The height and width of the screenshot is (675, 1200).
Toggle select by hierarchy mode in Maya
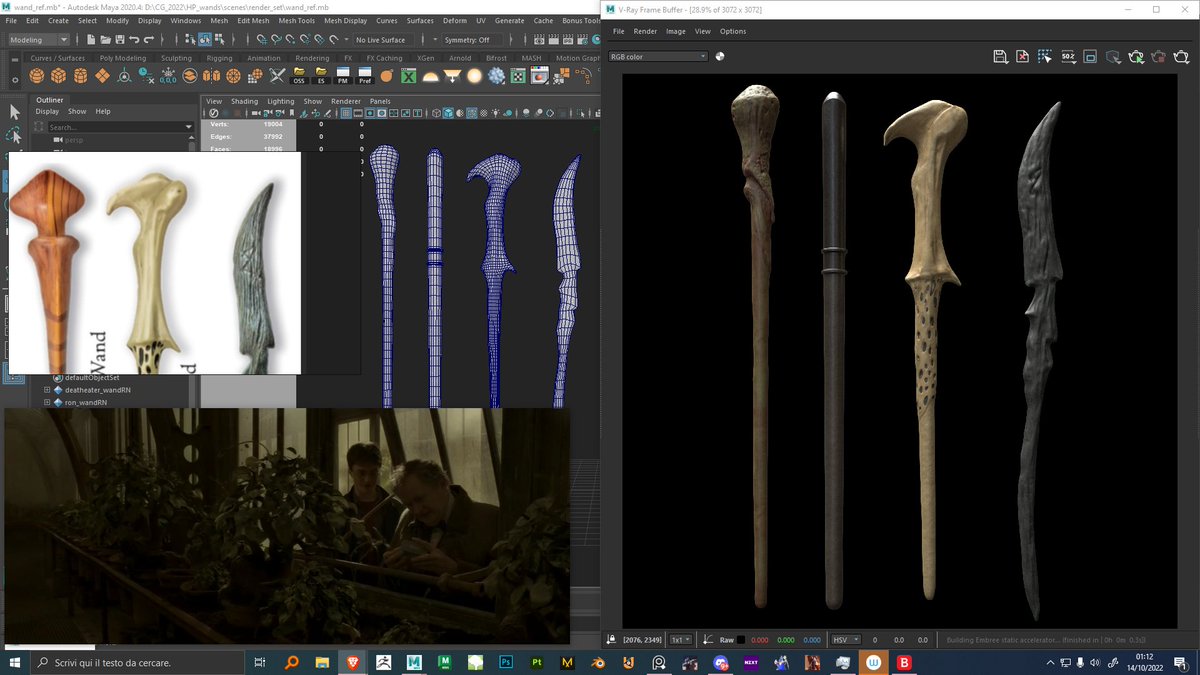[x=190, y=40]
